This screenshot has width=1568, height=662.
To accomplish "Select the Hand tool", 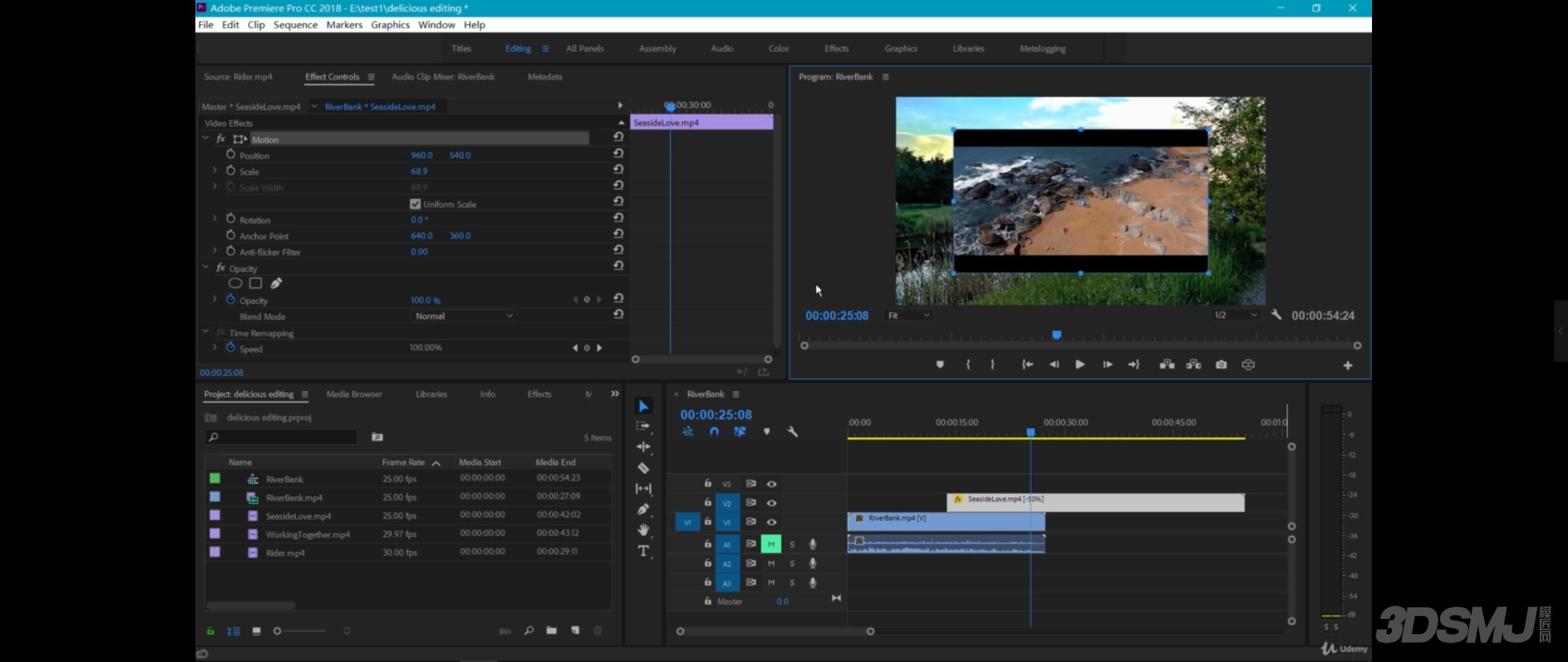I will 643,530.
